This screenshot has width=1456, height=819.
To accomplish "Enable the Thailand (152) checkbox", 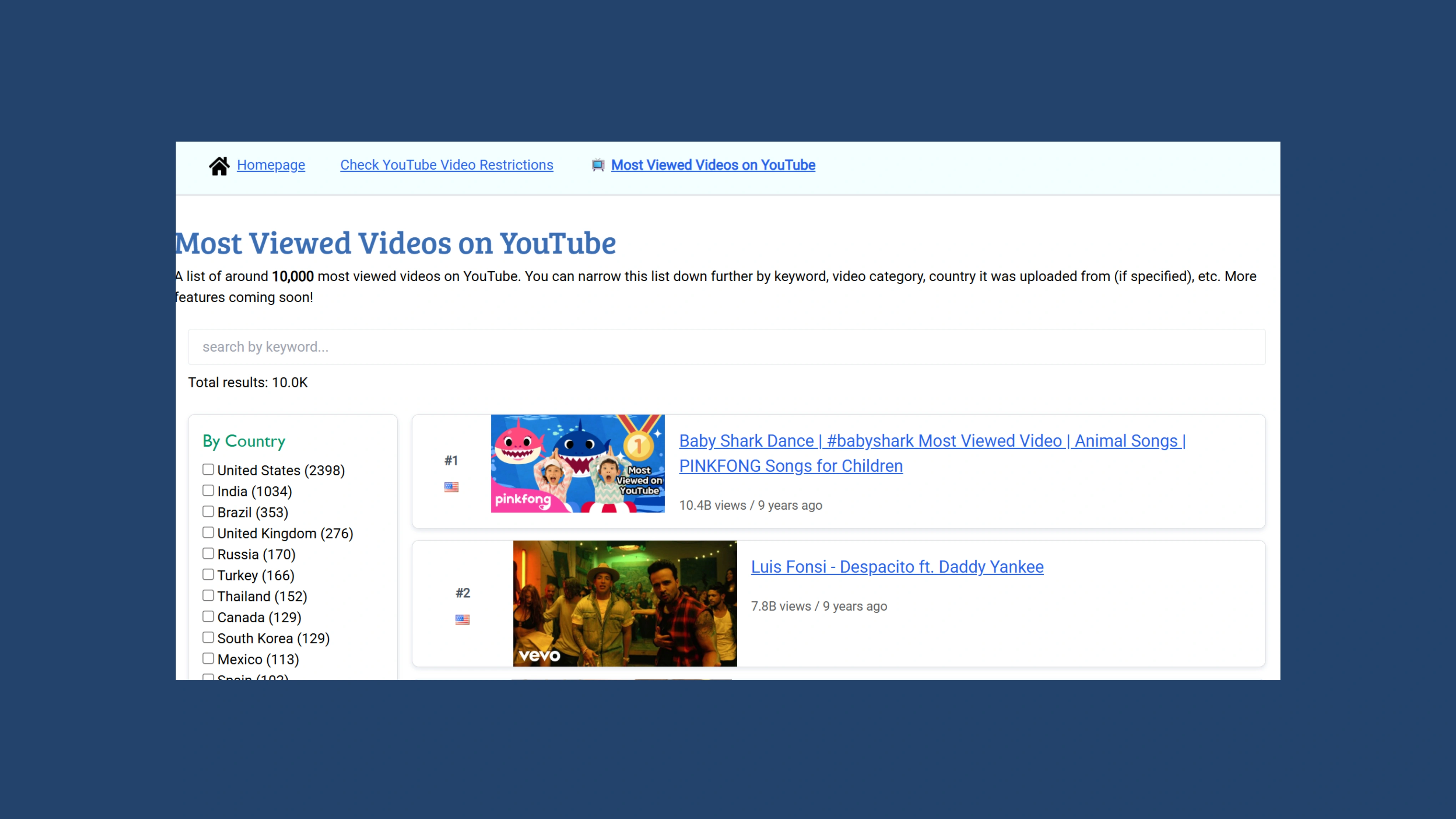I will (208, 595).
